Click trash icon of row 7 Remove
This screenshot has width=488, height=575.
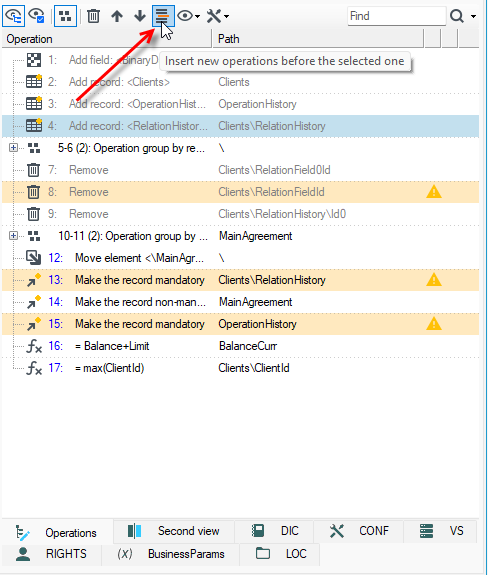coord(33,170)
